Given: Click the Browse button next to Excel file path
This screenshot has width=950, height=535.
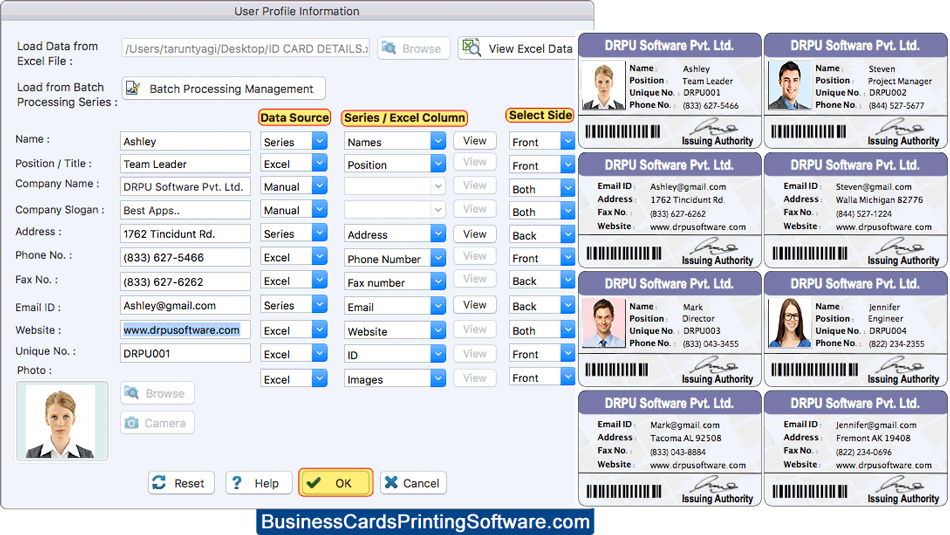Looking at the screenshot, I should pyautogui.click(x=413, y=48).
